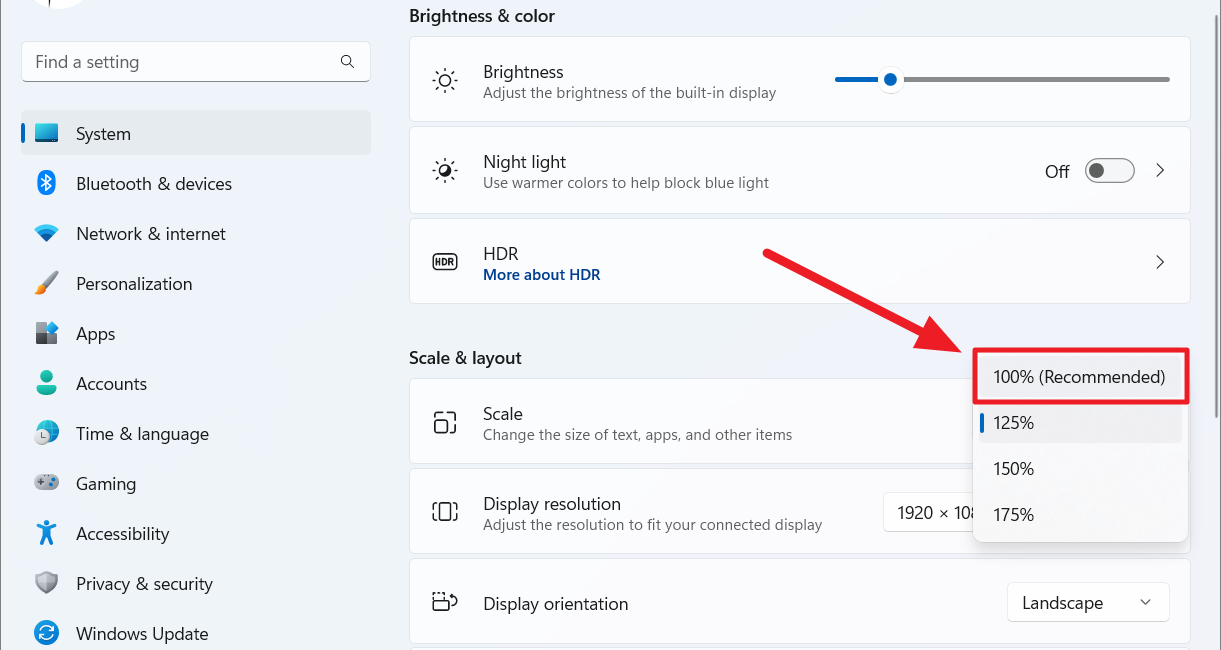Click the Accounts person icon
The height and width of the screenshot is (650, 1221).
pyautogui.click(x=47, y=383)
